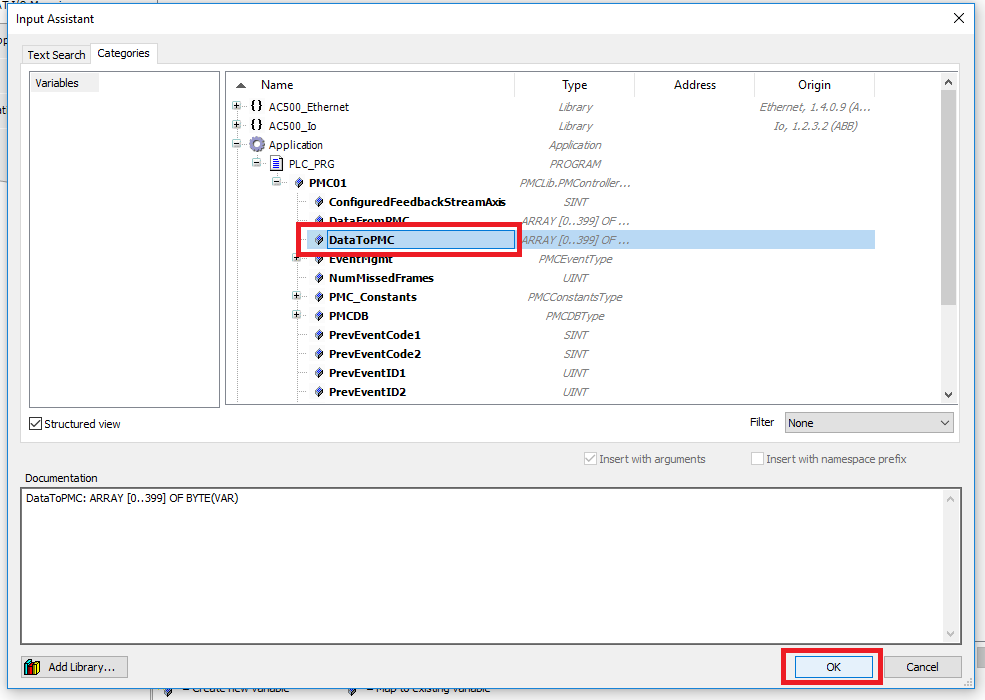
Task: Dismiss the dialog with Cancel
Action: 922,666
